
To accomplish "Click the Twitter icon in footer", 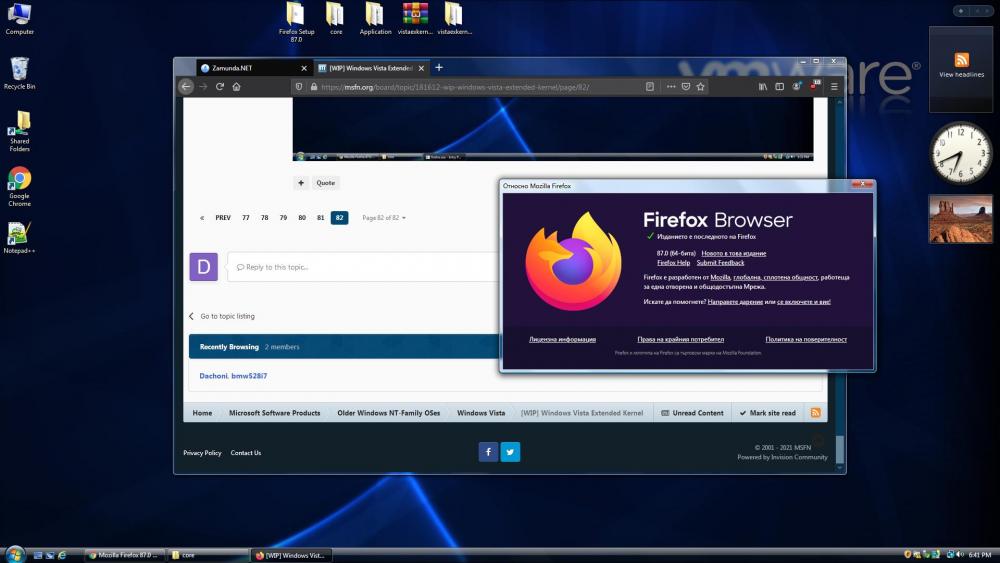I will pyautogui.click(x=511, y=452).
